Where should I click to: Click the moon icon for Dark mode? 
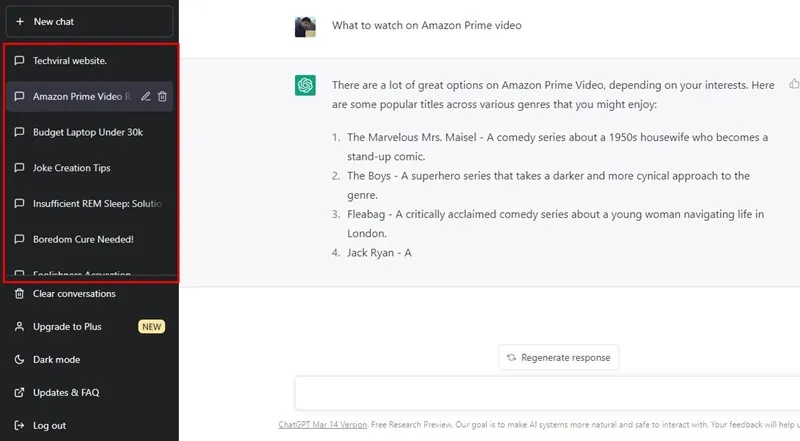click(x=19, y=359)
